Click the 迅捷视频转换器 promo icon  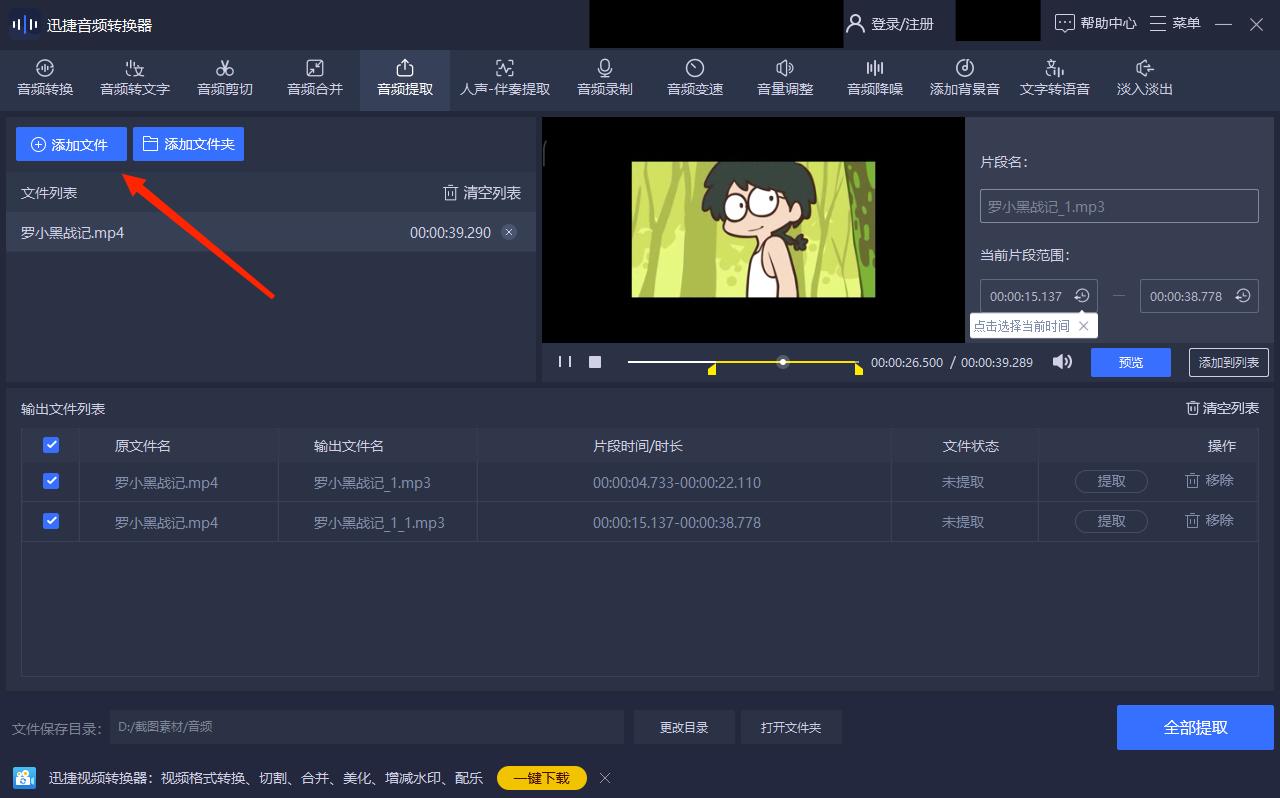(x=25, y=778)
